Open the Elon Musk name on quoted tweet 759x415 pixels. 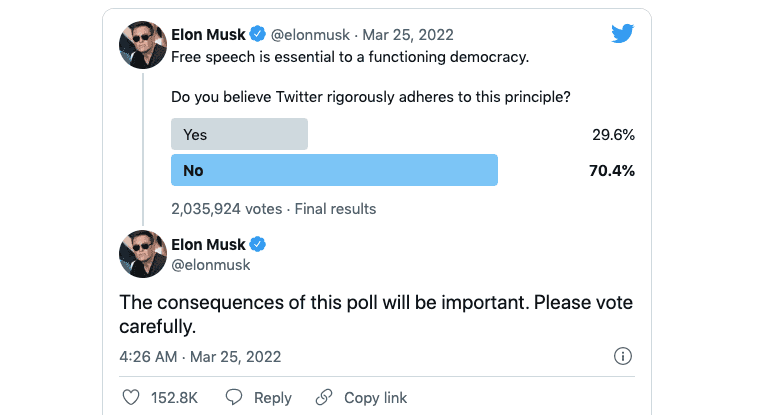(208, 34)
